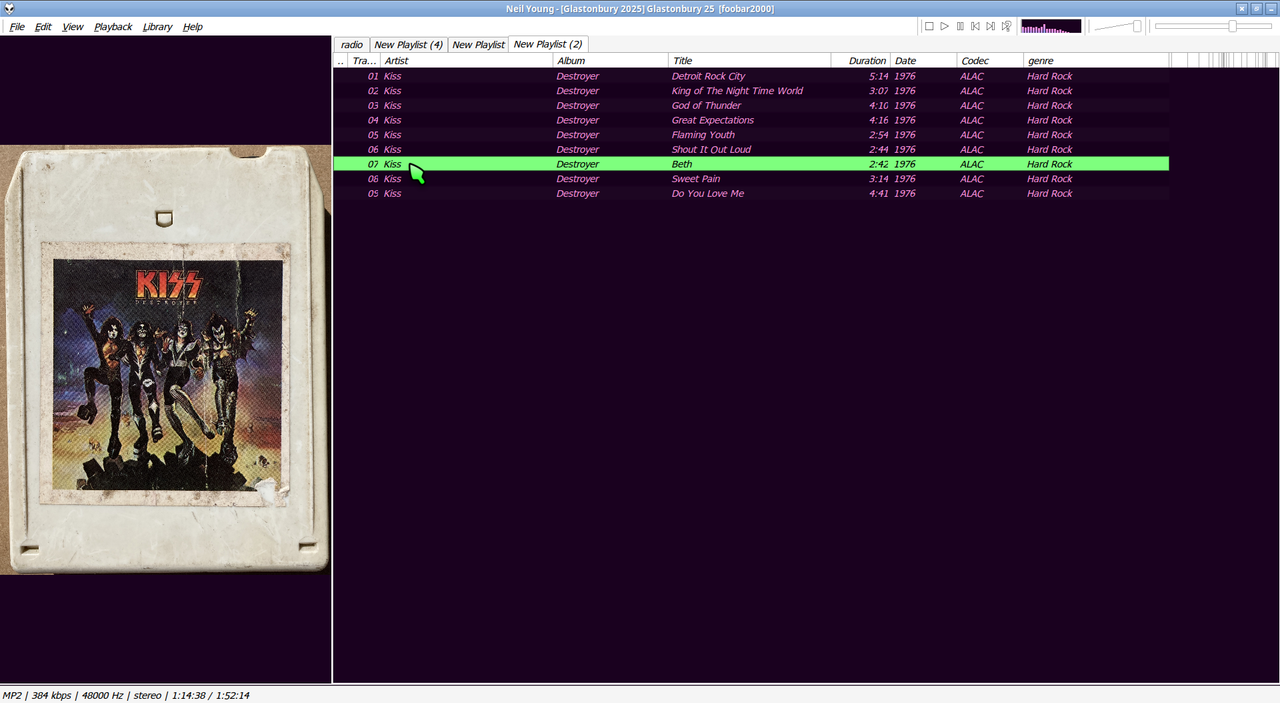Click the highlighted track Beth

(751, 164)
